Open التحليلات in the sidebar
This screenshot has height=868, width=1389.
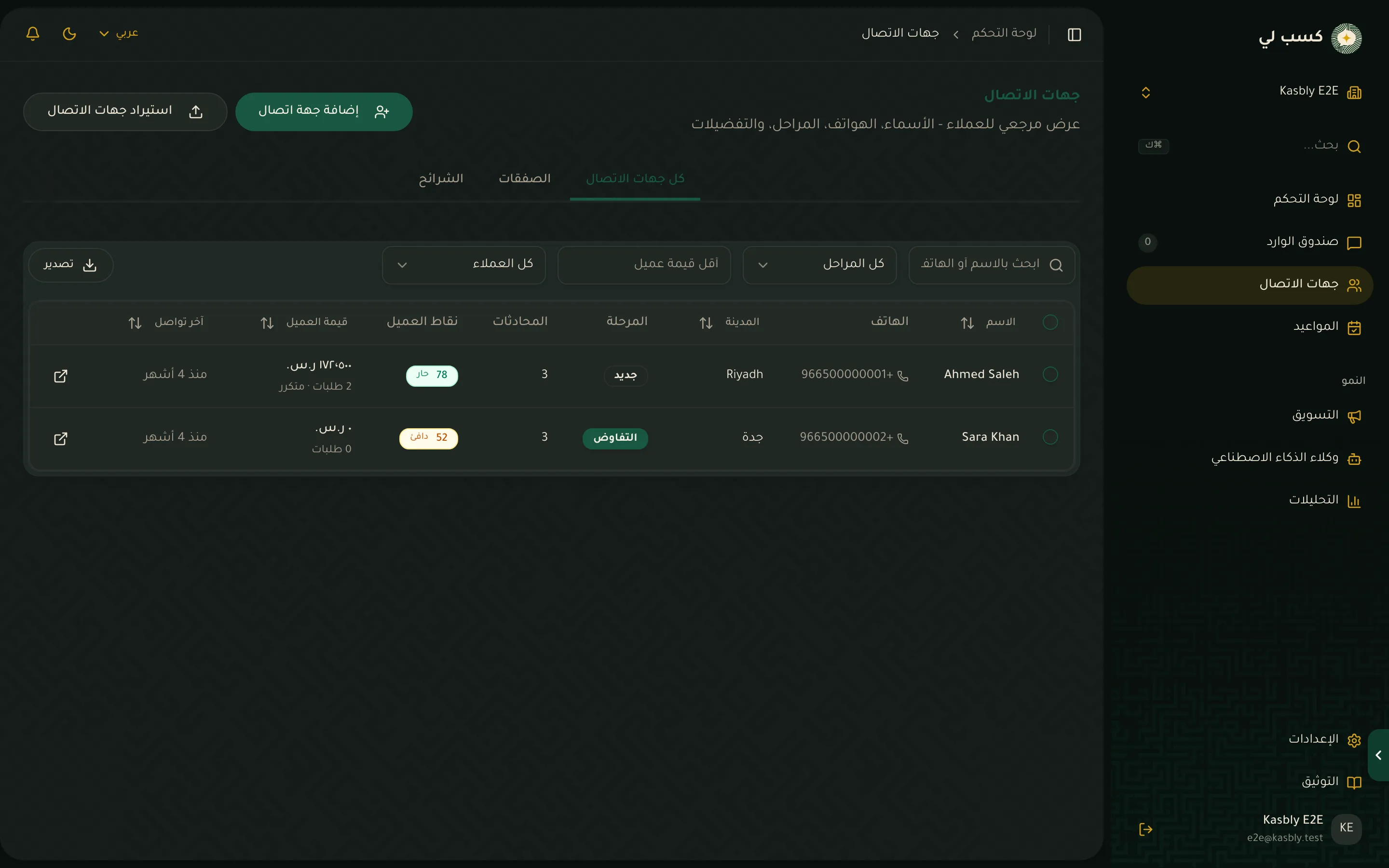[1250, 501]
